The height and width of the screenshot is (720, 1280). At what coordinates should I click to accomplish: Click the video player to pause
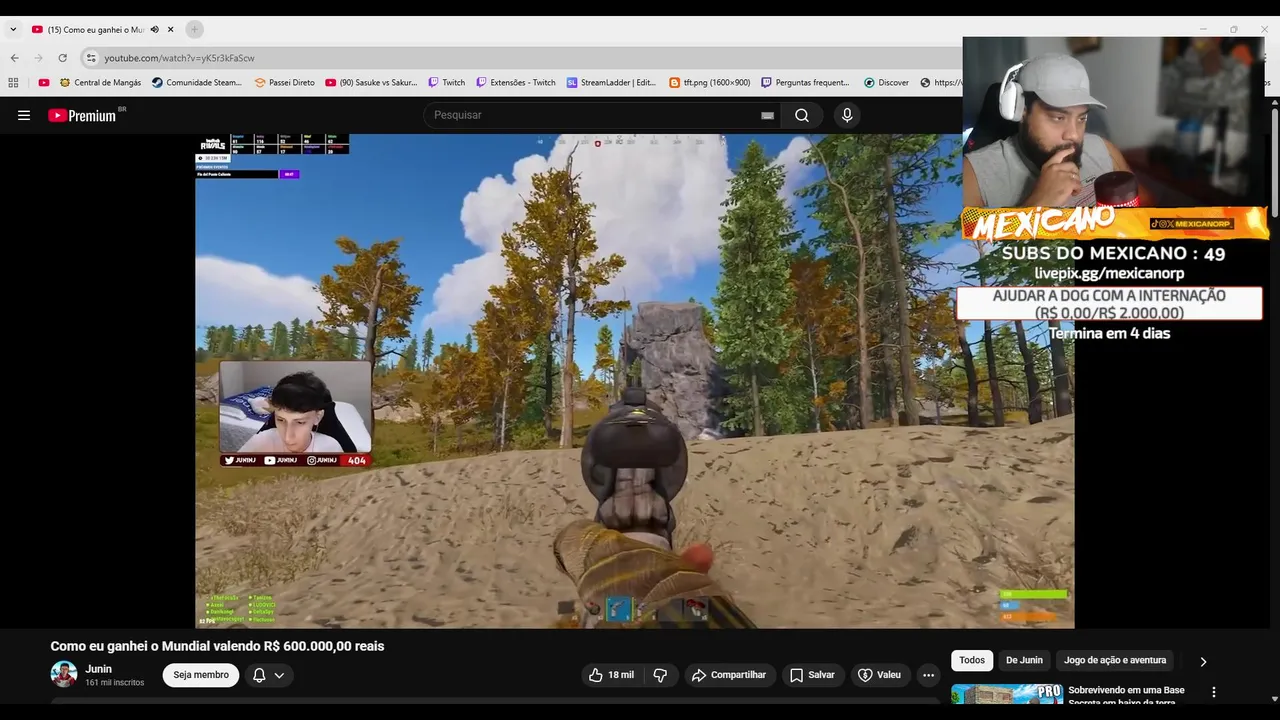tap(634, 381)
